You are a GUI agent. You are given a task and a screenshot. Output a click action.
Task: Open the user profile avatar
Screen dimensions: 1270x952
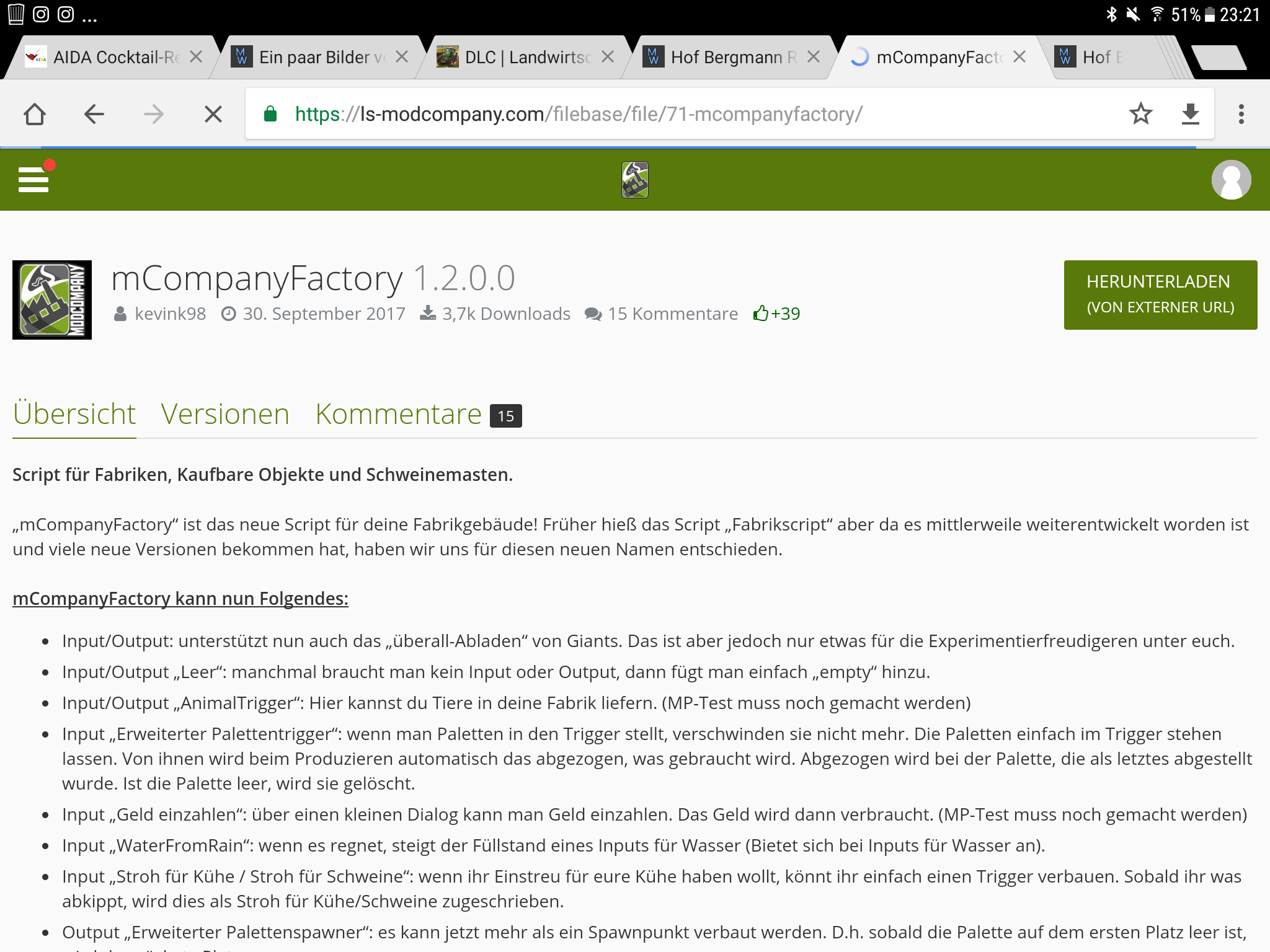coord(1231,180)
